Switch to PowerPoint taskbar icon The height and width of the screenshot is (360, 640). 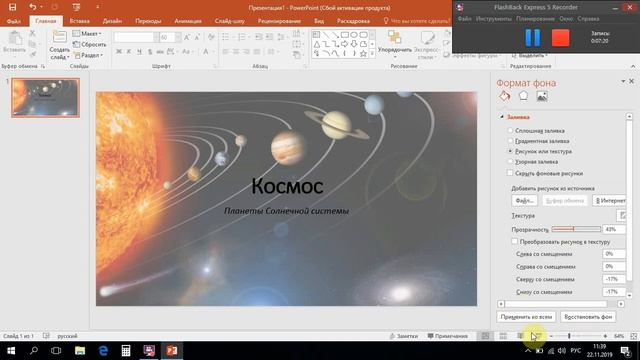click(x=172, y=351)
